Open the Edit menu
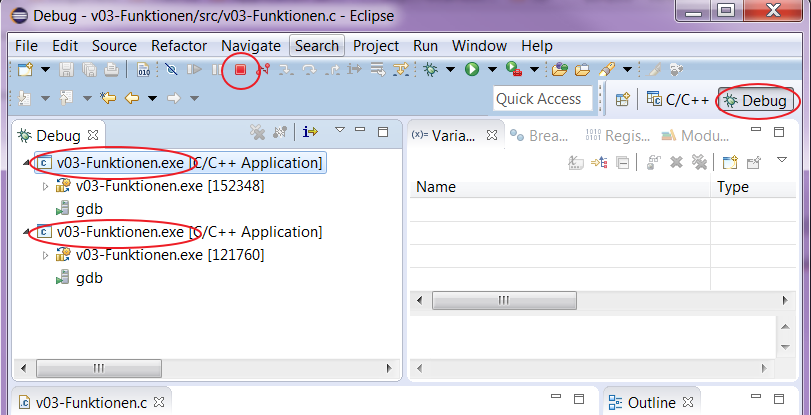Screen dimensions: 811x415 [x=65, y=46]
